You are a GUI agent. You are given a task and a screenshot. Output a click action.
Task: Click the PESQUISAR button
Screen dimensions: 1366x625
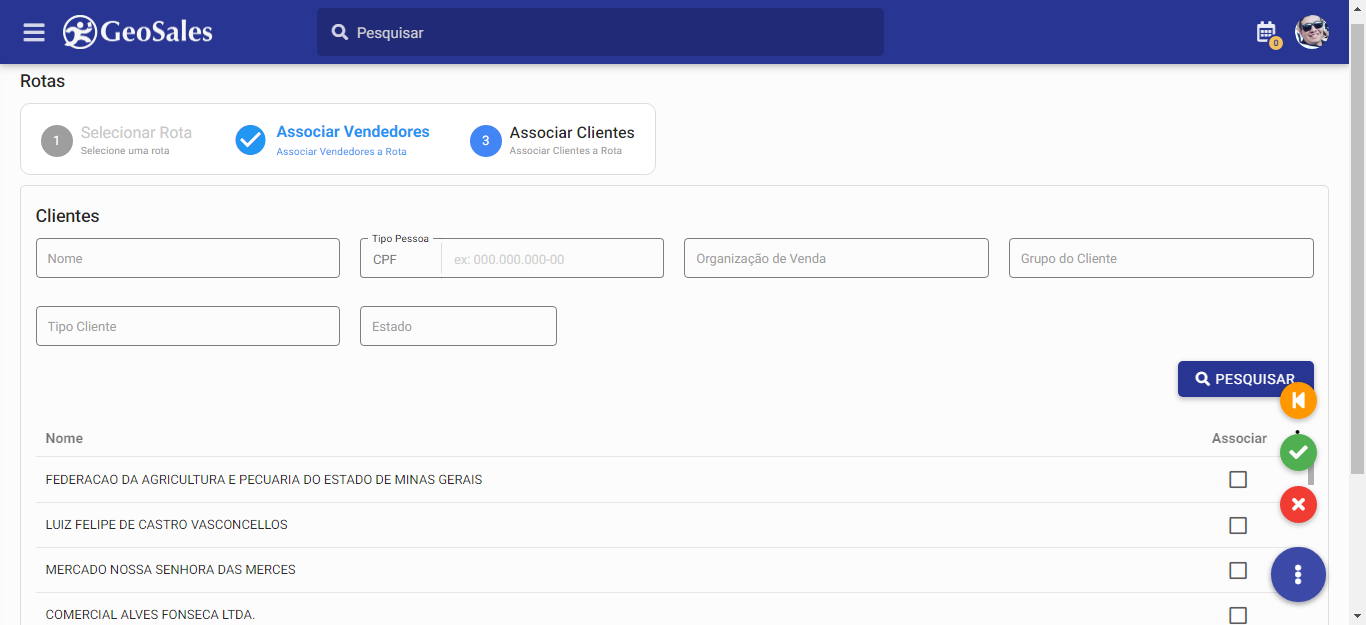pos(1245,379)
